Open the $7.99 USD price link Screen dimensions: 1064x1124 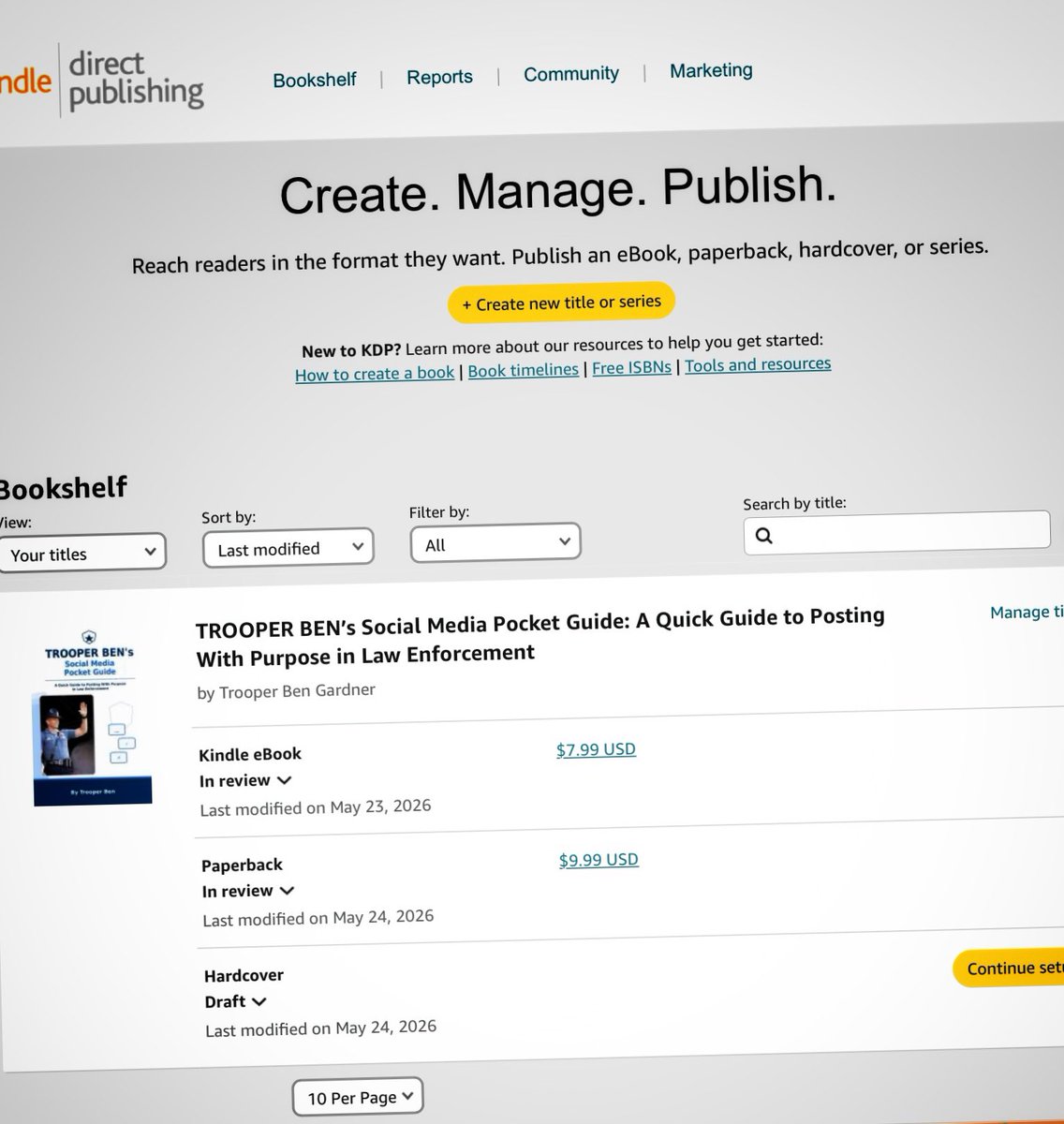point(596,749)
